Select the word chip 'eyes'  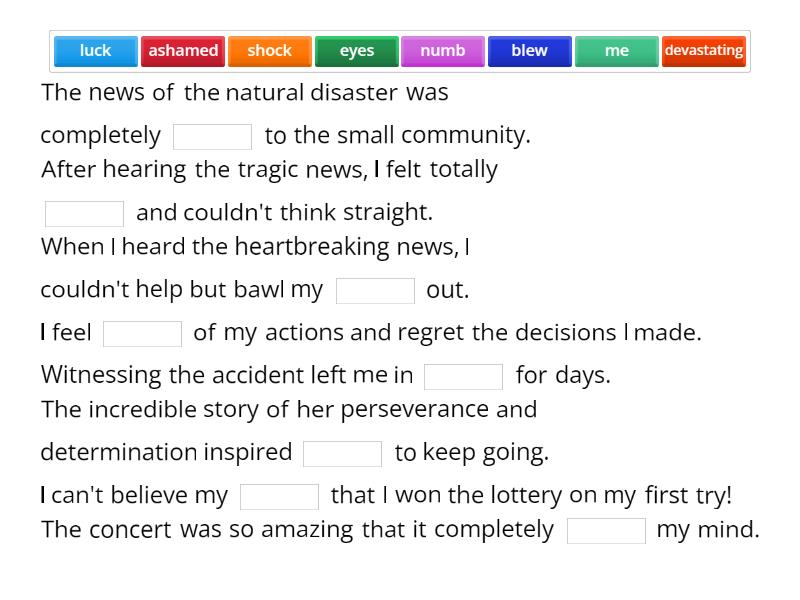pyautogui.click(x=356, y=51)
